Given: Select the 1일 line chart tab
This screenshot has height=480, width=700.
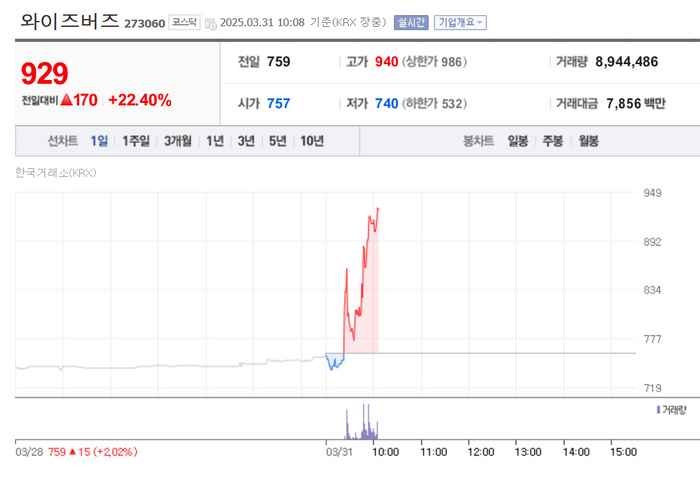Looking at the screenshot, I should point(99,141).
